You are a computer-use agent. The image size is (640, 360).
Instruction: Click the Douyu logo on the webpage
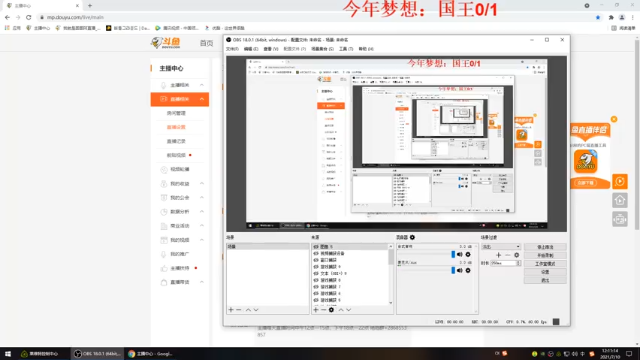click(166, 42)
